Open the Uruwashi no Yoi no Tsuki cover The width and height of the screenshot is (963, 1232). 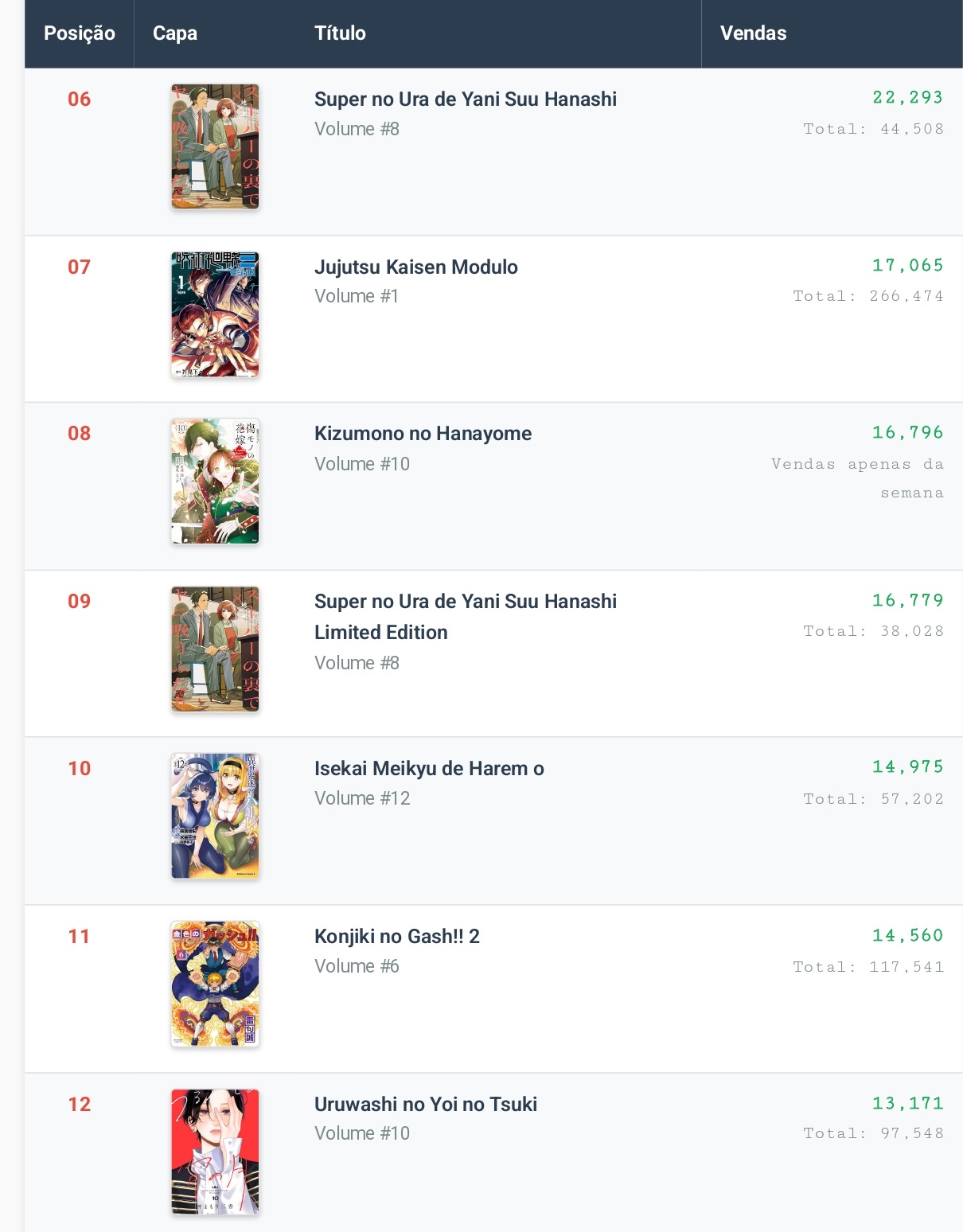215,1152
